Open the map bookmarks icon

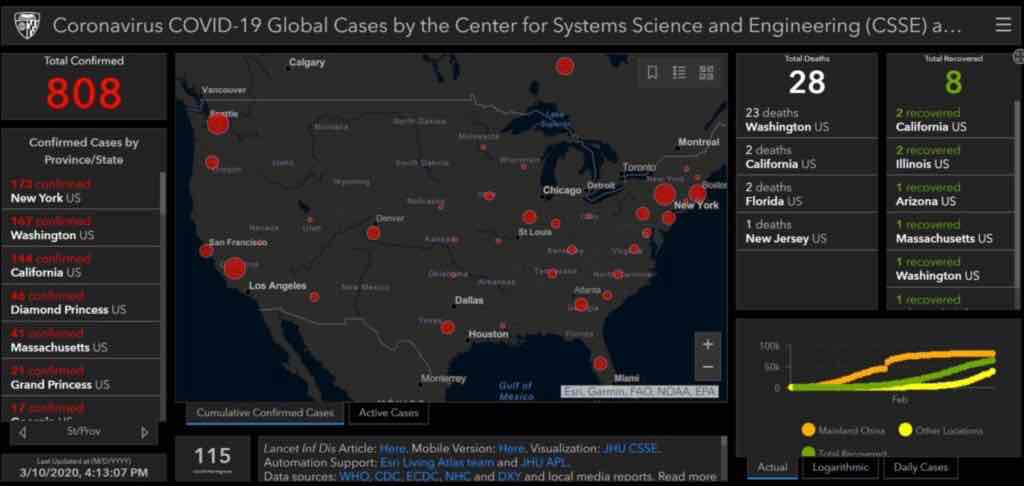tap(652, 73)
